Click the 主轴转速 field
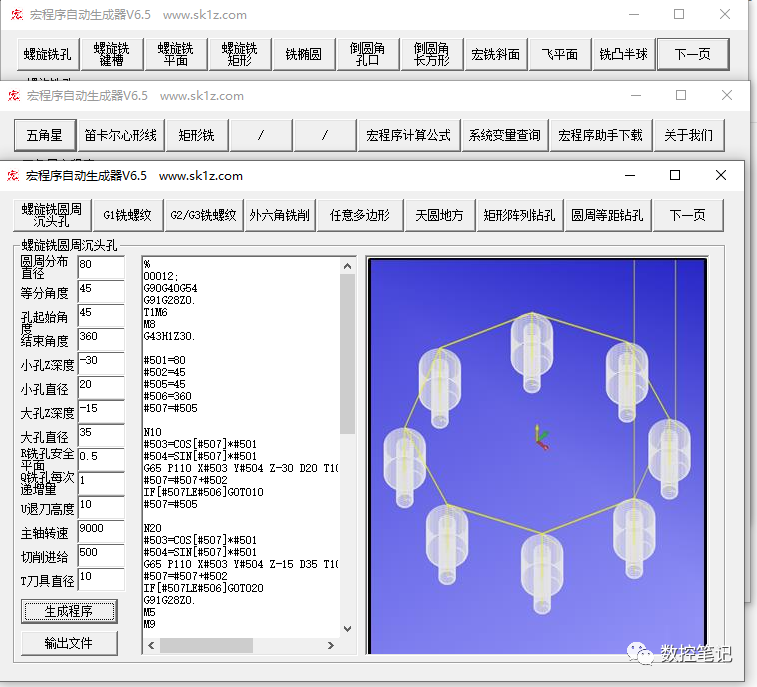Viewport: 757px width, 687px height. pos(101,532)
